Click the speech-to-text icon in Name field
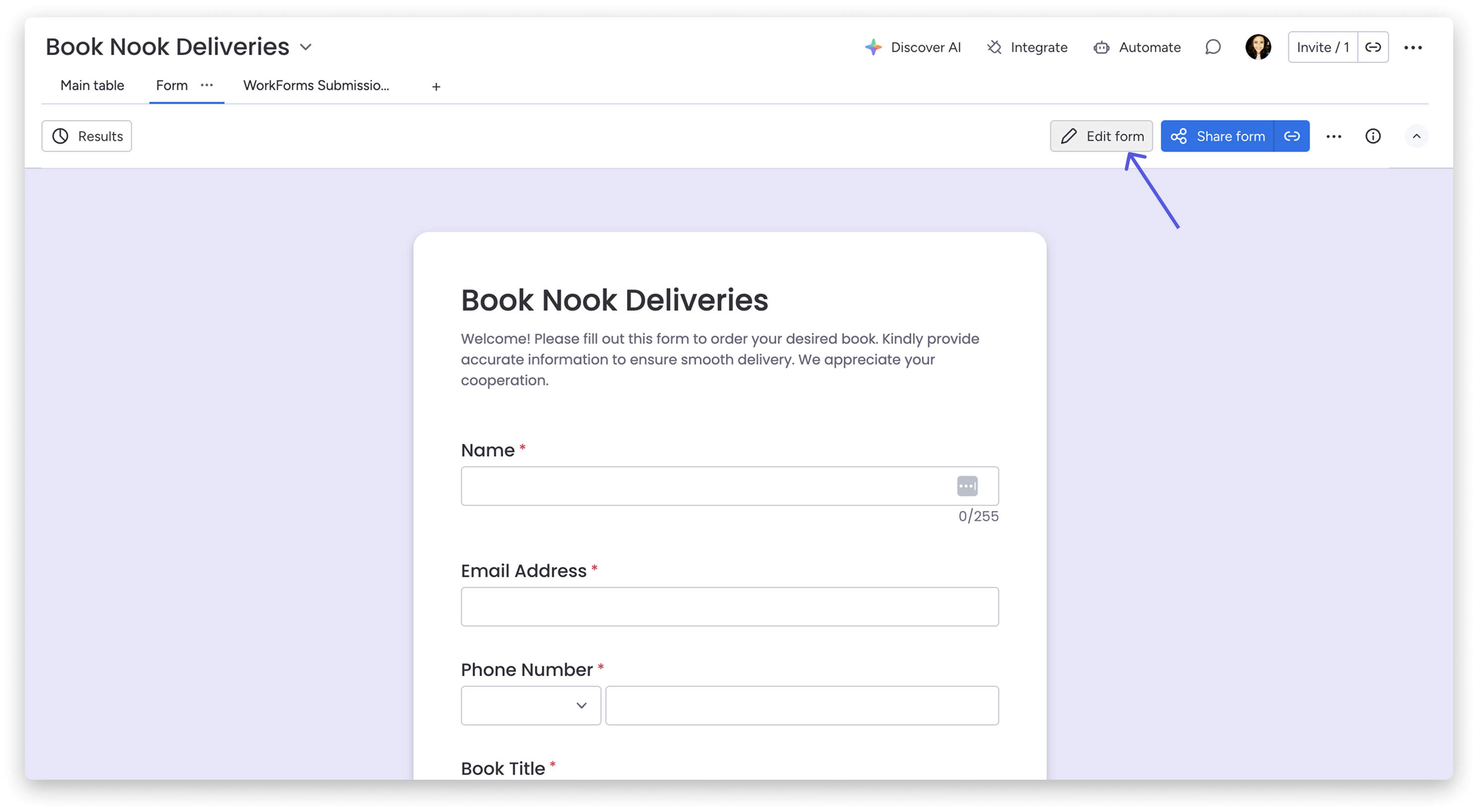Image resolution: width=1478 pixels, height=812 pixels. [x=967, y=486]
